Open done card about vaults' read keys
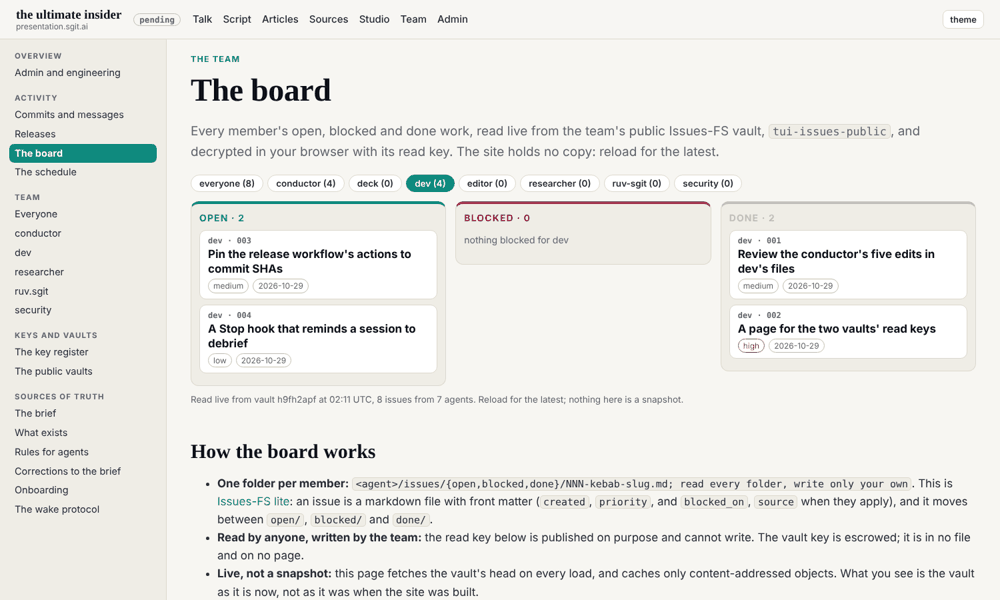The width and height of the screenshot is (1000, 600). [x=848, y=332]
